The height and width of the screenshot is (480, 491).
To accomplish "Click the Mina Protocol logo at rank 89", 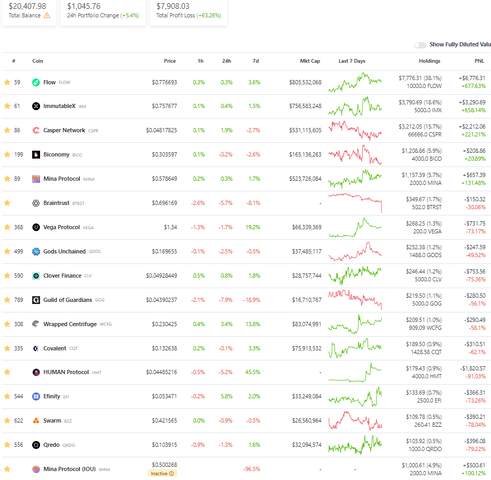I will [x=36, y=179].
